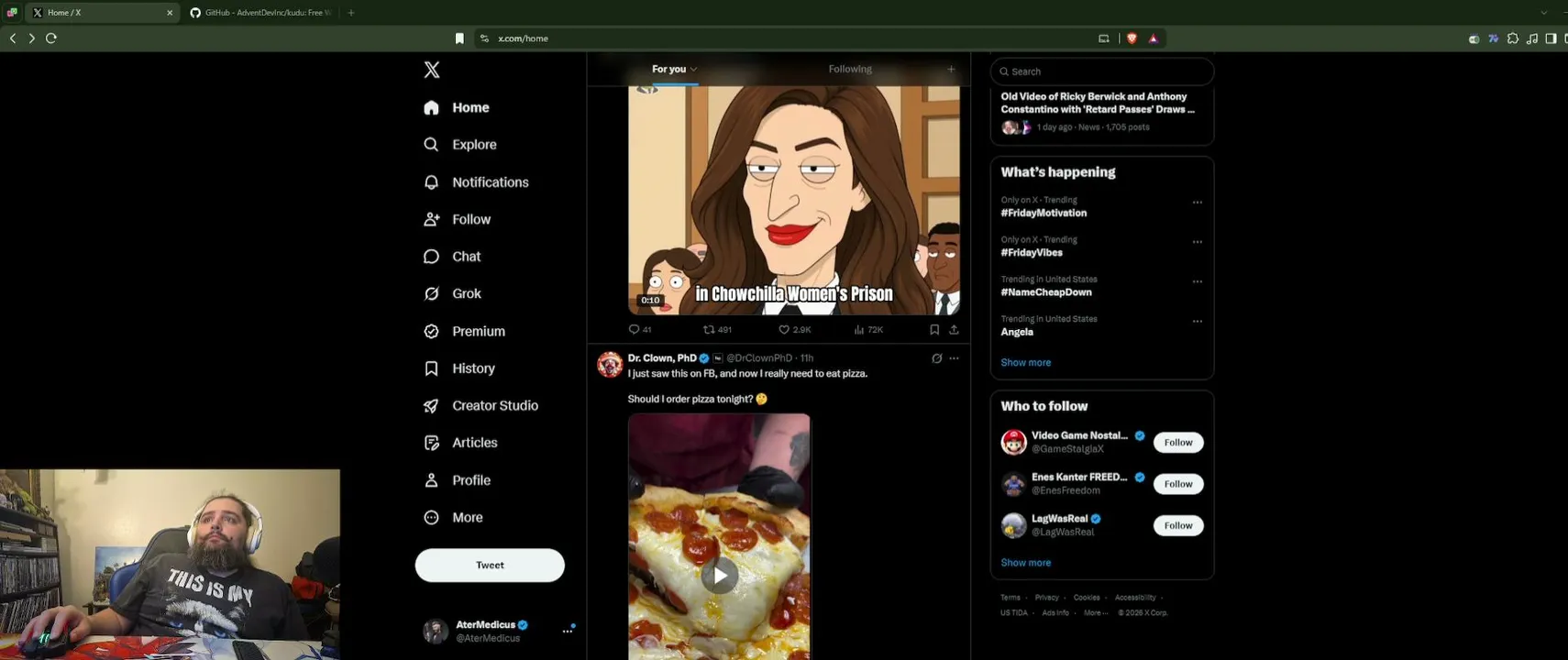Open the Accessibility footer link
1568x660 pixels.
[x=1135, y=598]
